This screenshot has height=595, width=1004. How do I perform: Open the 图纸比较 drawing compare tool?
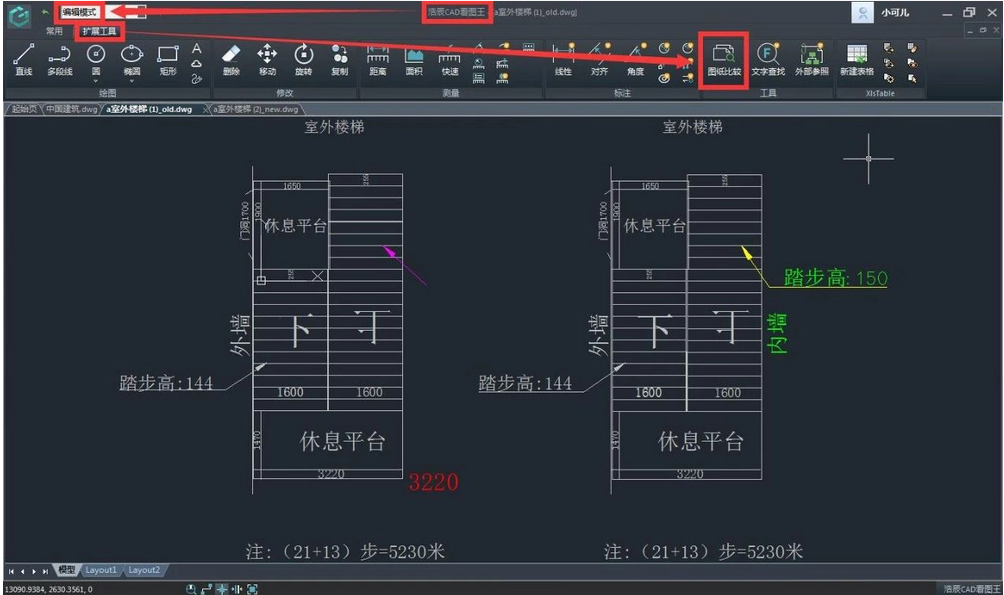pyautogui.click(x=724, y=60)
